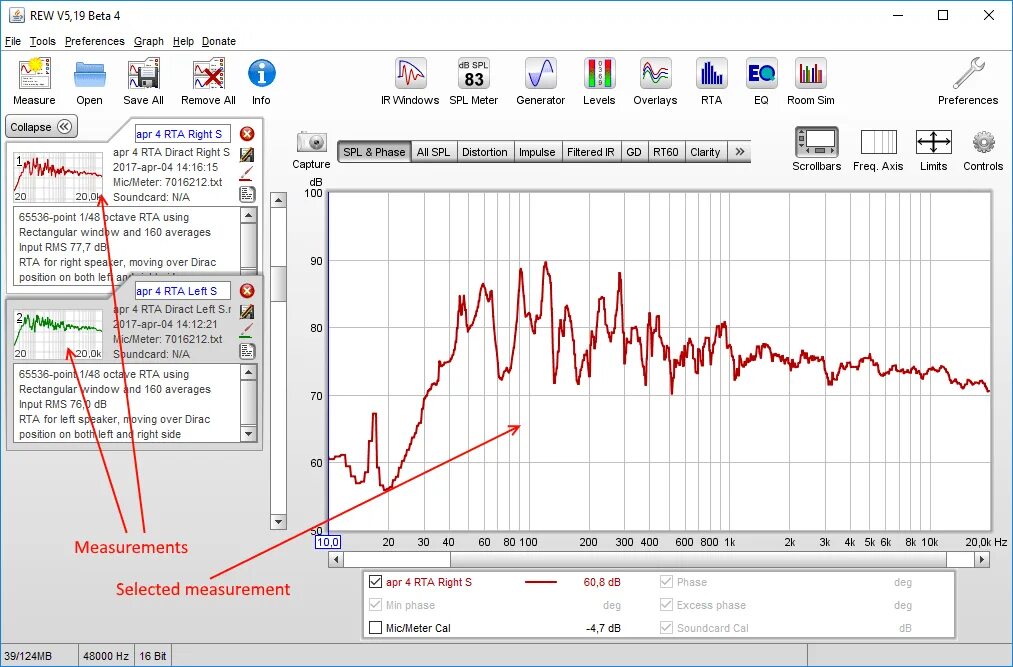Switch to the Distortion tab
The image size is (1013, 667).
point(486,151)
